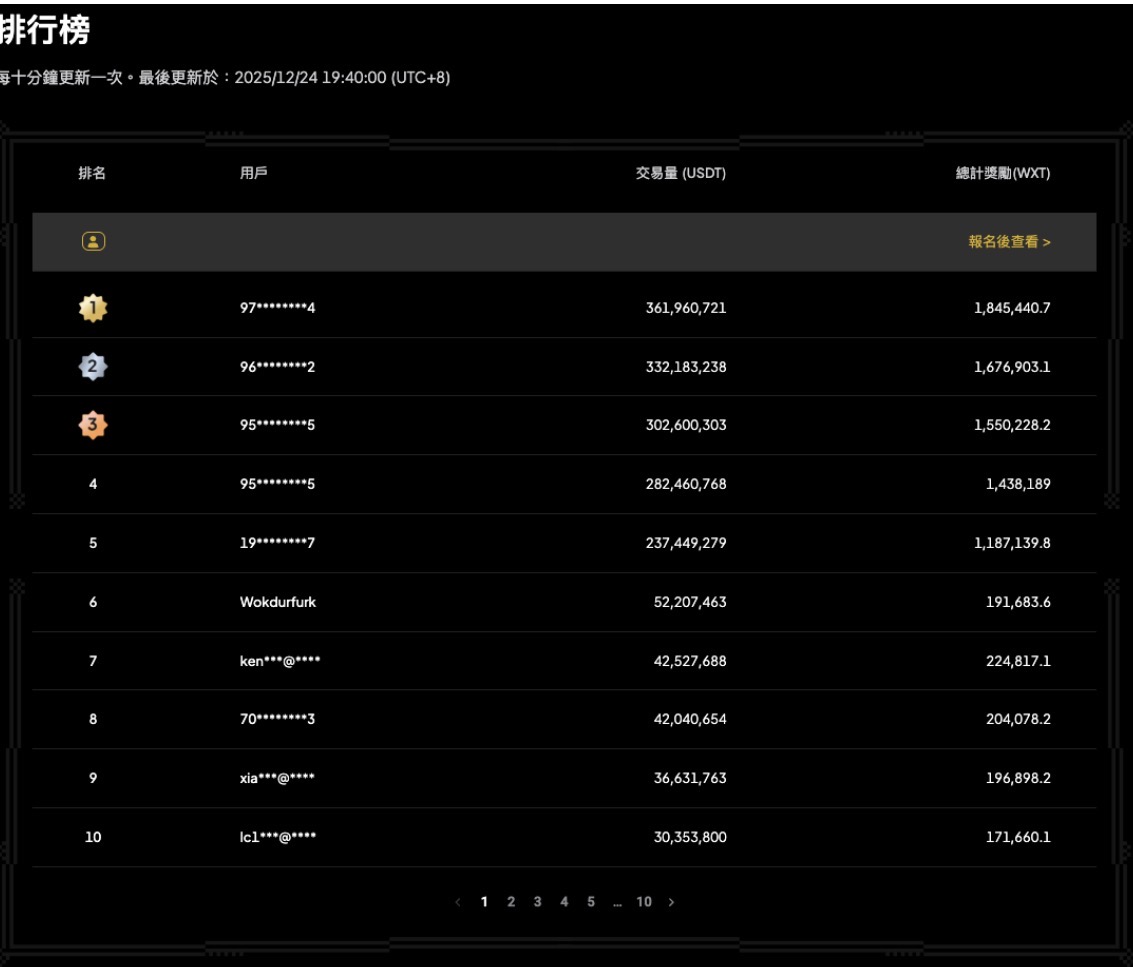The height and width of the screenshot is (967, 1133).
Task: Open the 報名後查看 link
Action: click(1008, 241)
